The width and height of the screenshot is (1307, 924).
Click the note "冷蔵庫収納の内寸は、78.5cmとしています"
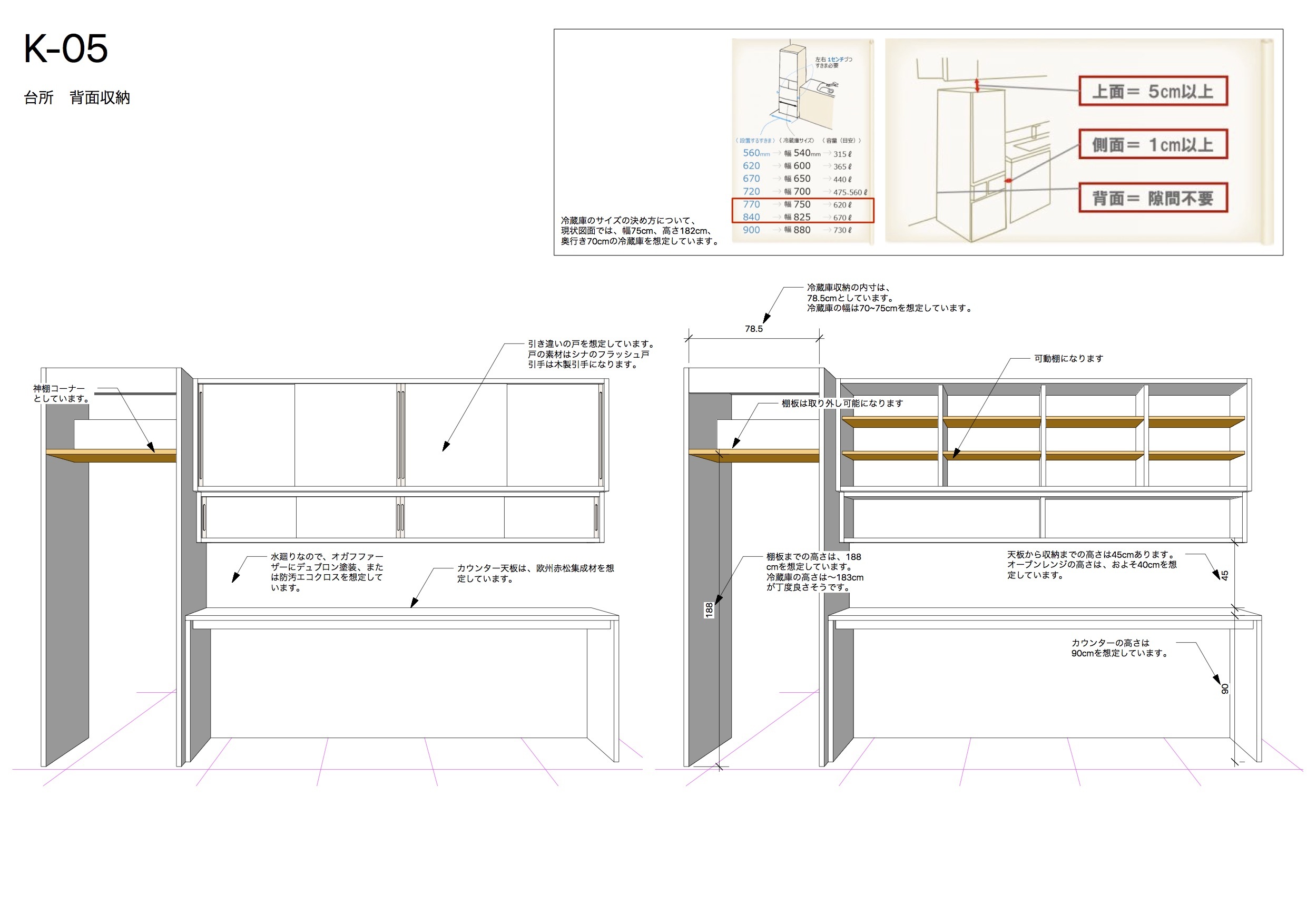point(890,298)
